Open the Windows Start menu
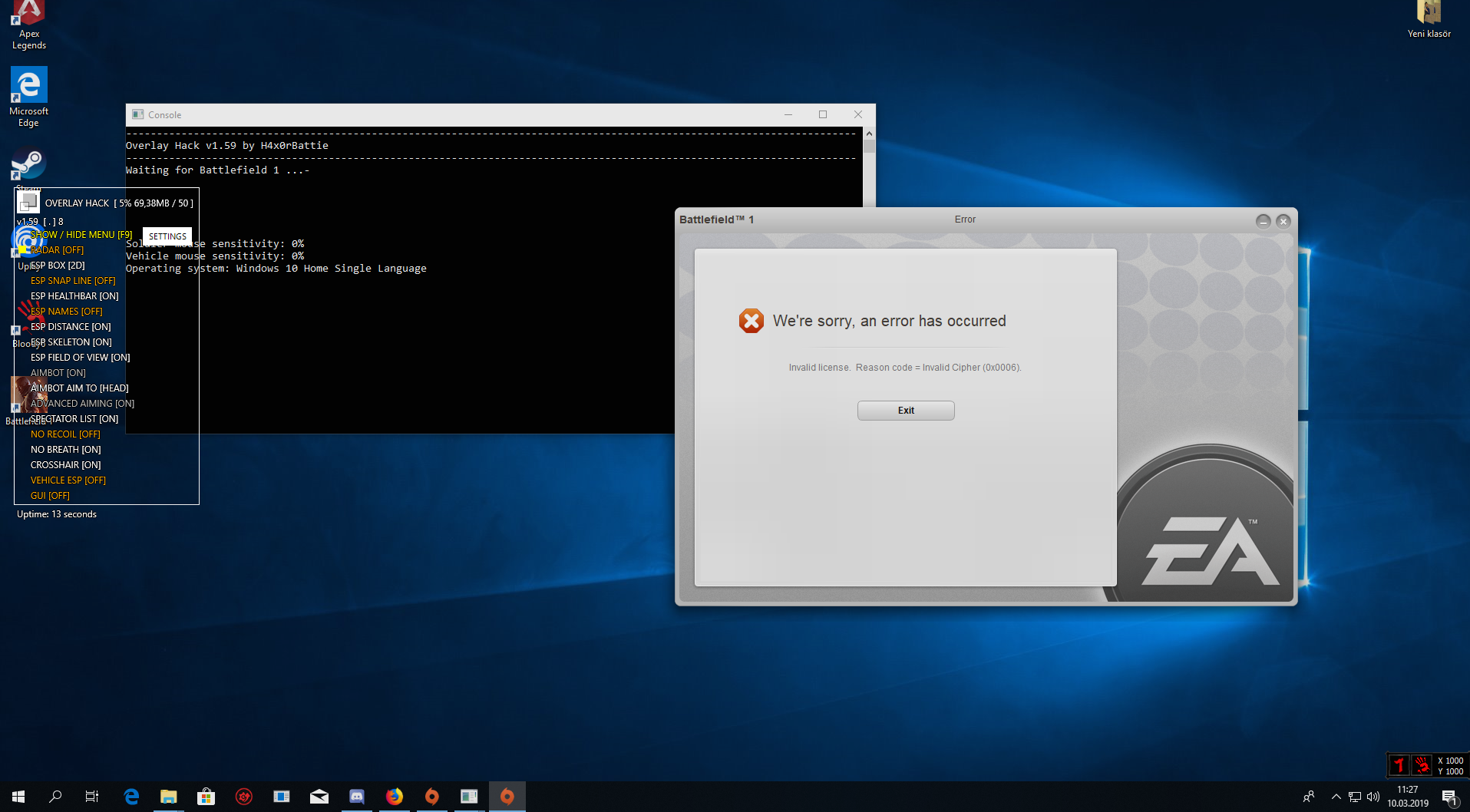1470x812 pixels. [18, 797]
